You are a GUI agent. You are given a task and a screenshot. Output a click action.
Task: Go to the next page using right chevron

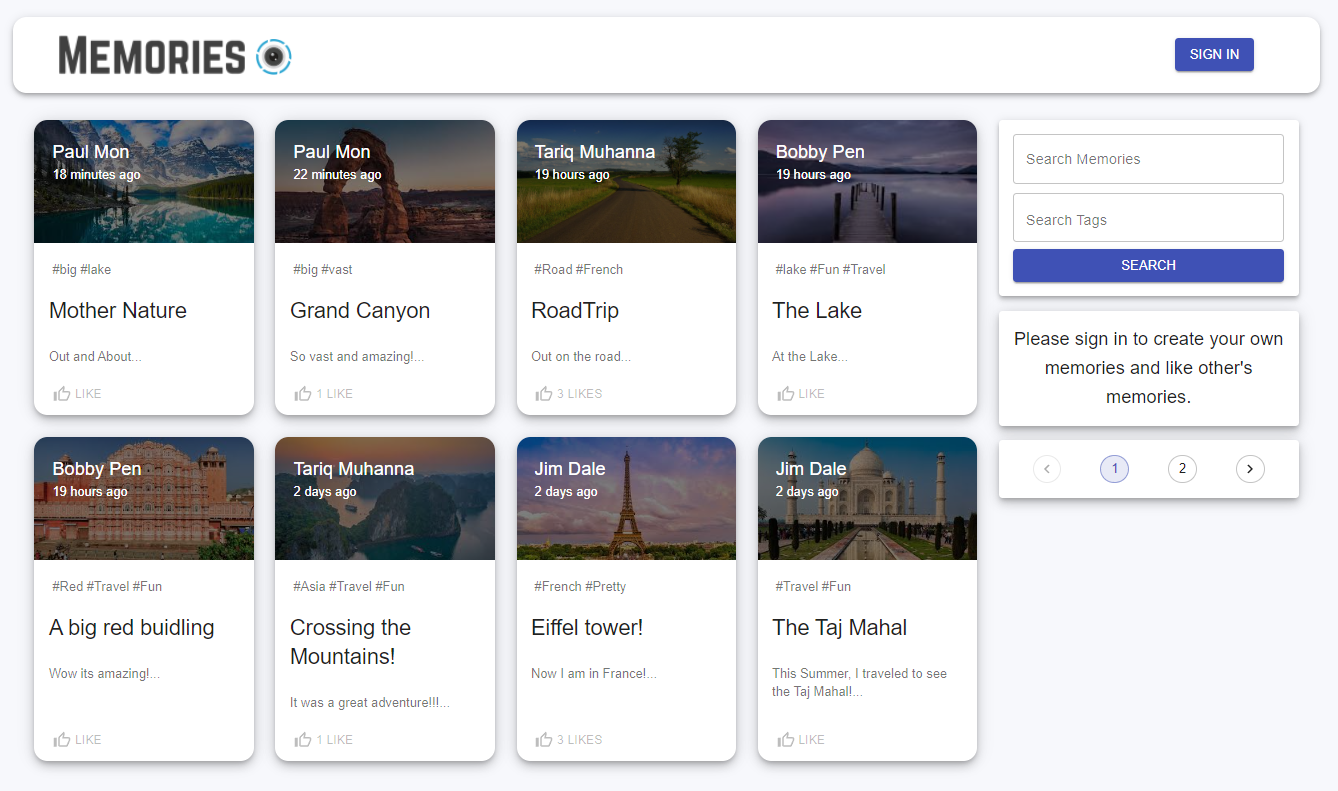[1250, 468]
